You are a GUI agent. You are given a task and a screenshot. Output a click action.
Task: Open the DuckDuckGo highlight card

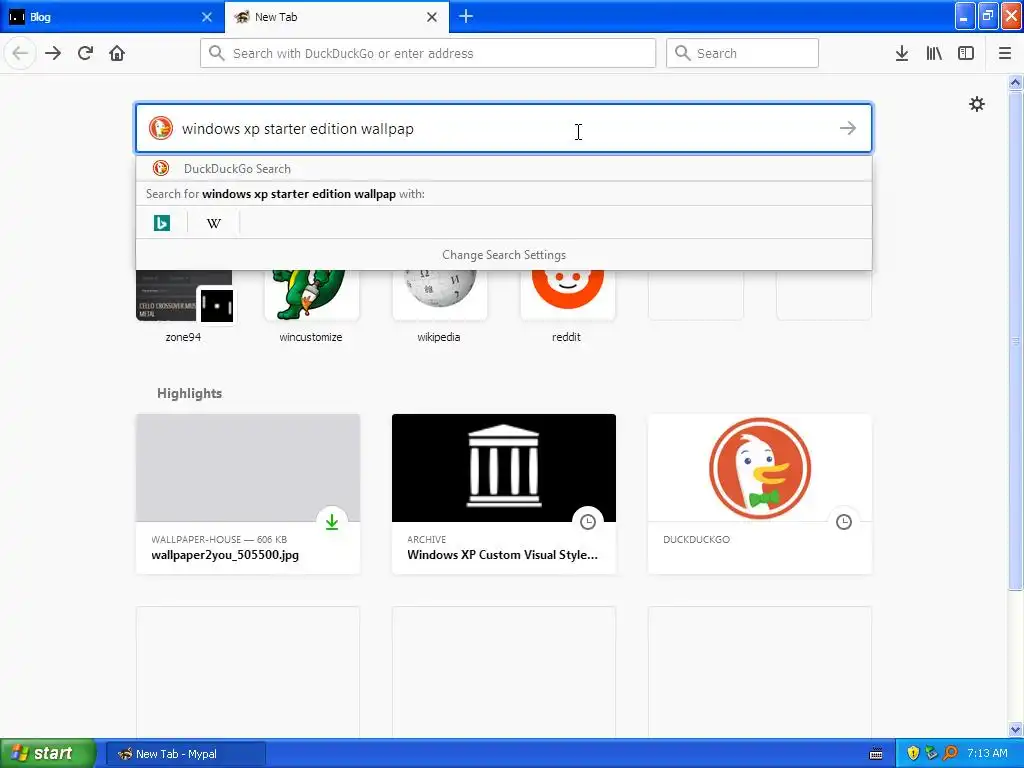[x=760, y=494]
